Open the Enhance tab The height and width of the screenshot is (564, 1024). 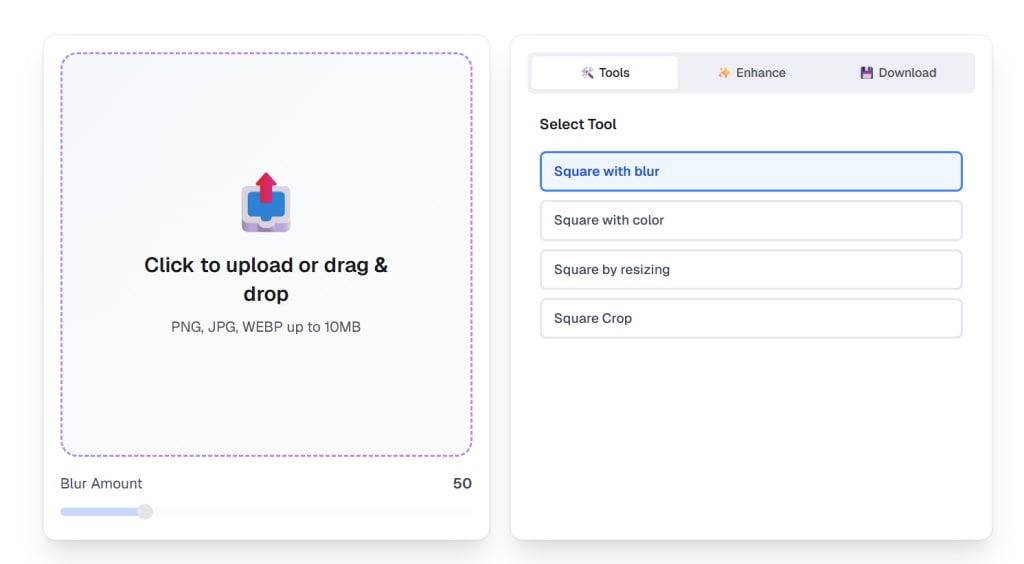[751, 72]
